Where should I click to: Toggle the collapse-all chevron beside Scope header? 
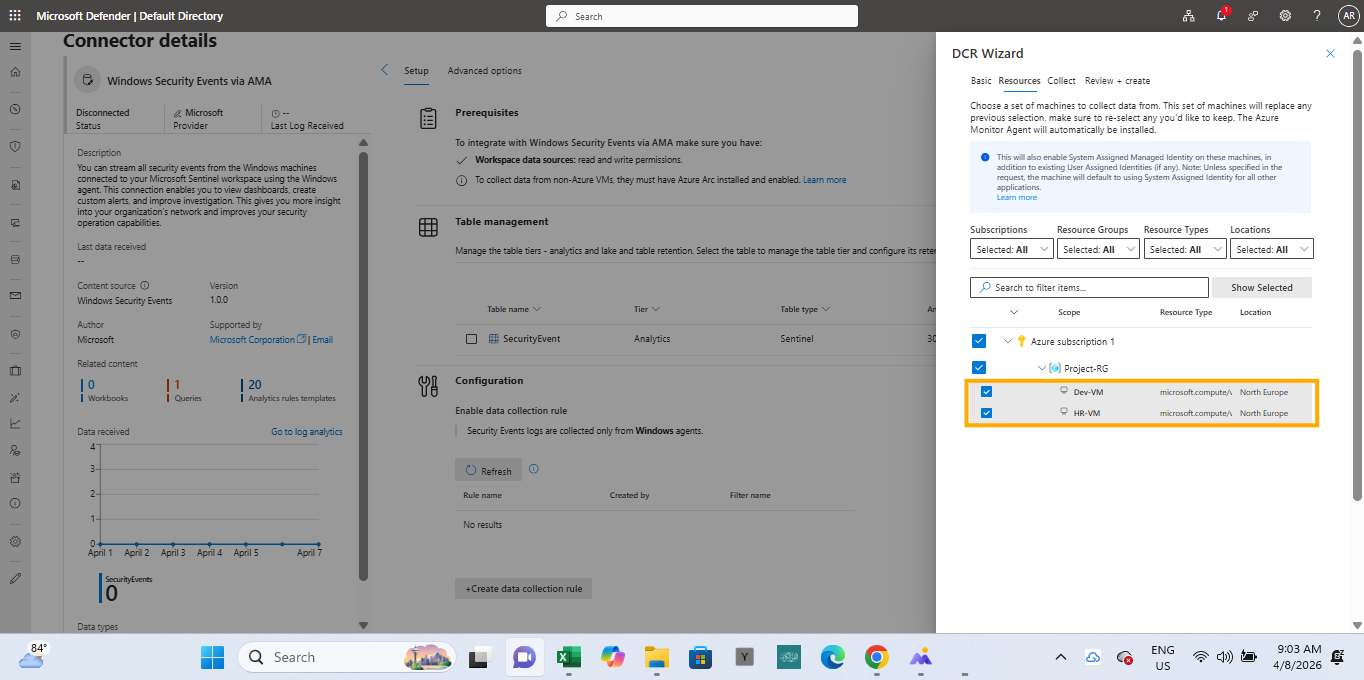1014,312
